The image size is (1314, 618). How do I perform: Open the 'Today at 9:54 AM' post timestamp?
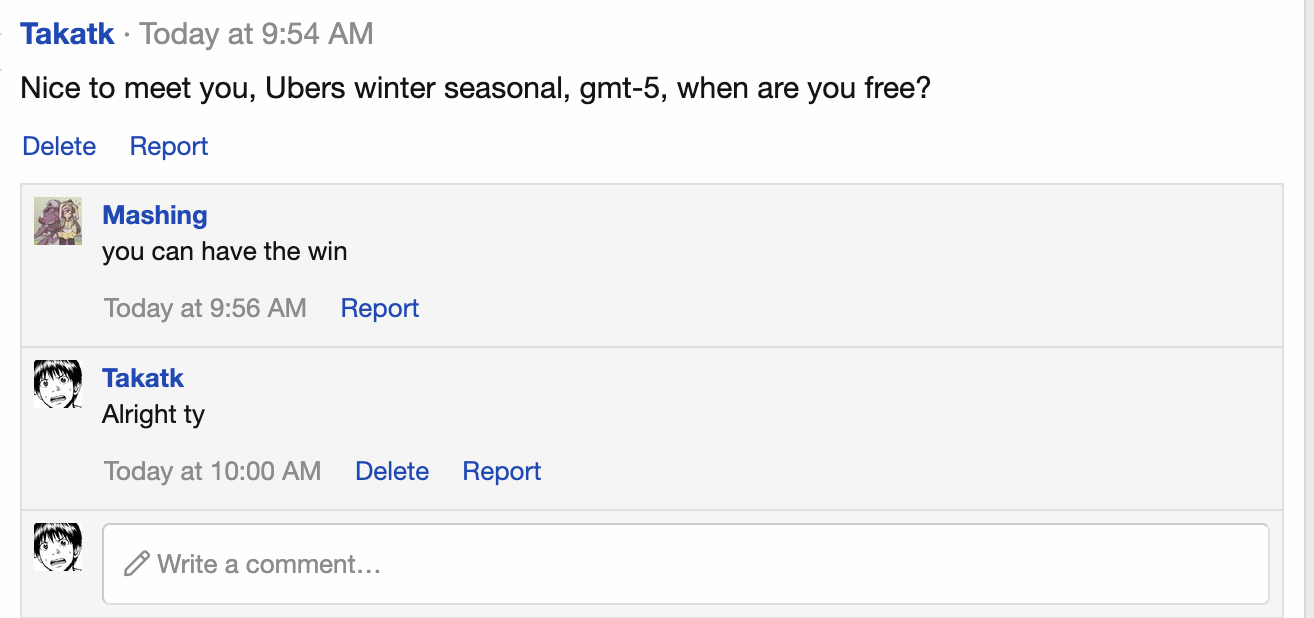click(257, 34)
